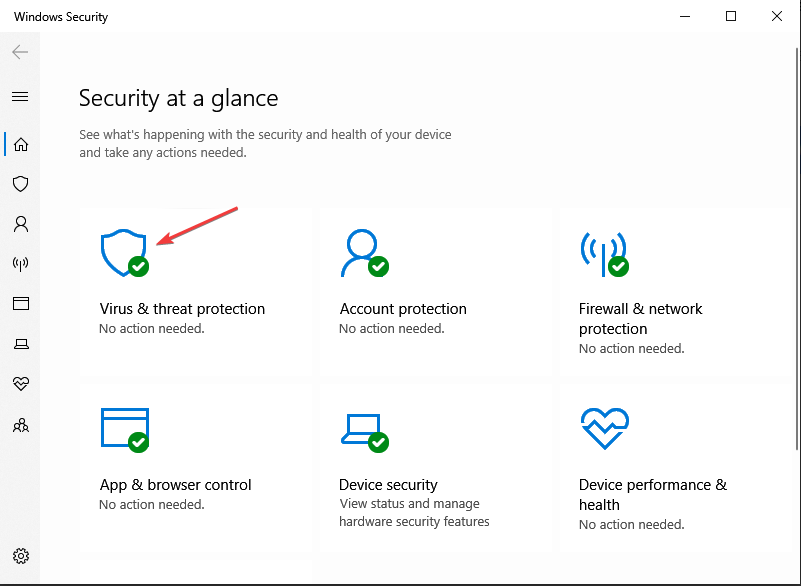
Task: Click the Virus & threat protection shield tile icon
Action: tap(125, 253)
